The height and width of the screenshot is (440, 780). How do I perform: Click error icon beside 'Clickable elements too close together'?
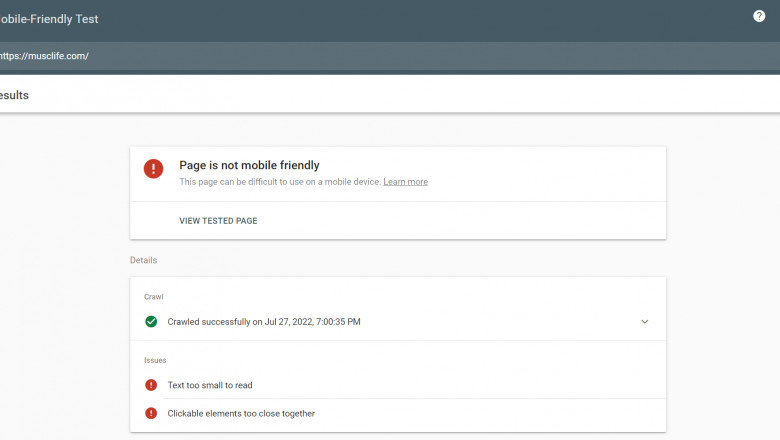pyautogui.click(x=151, y=413)
